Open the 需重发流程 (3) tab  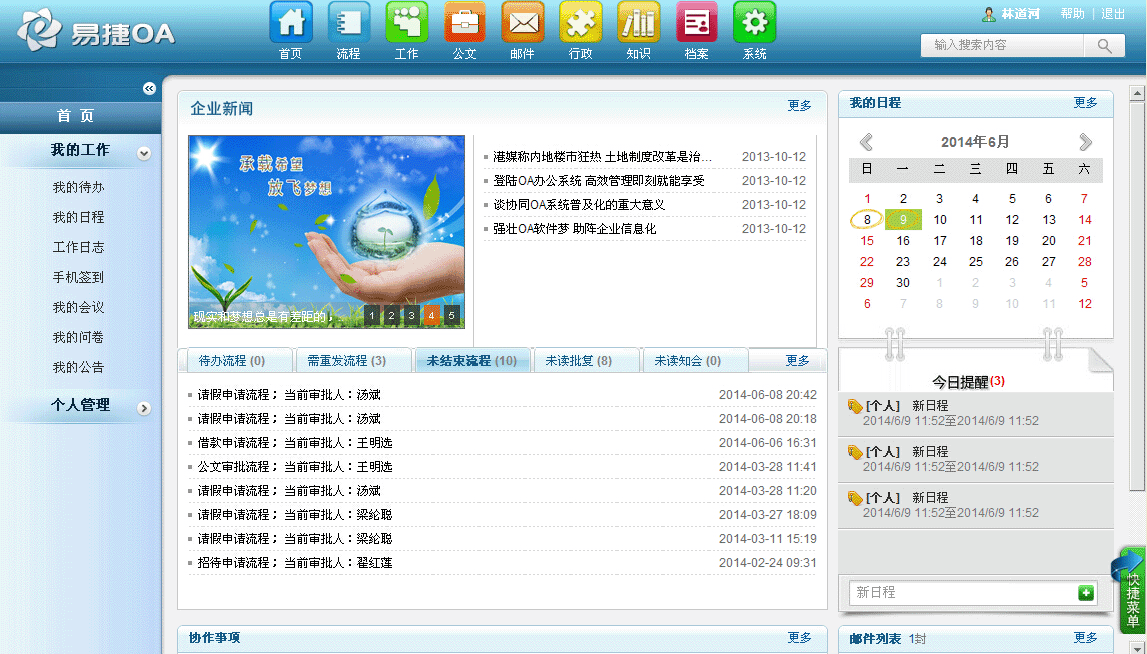point(353,361)
